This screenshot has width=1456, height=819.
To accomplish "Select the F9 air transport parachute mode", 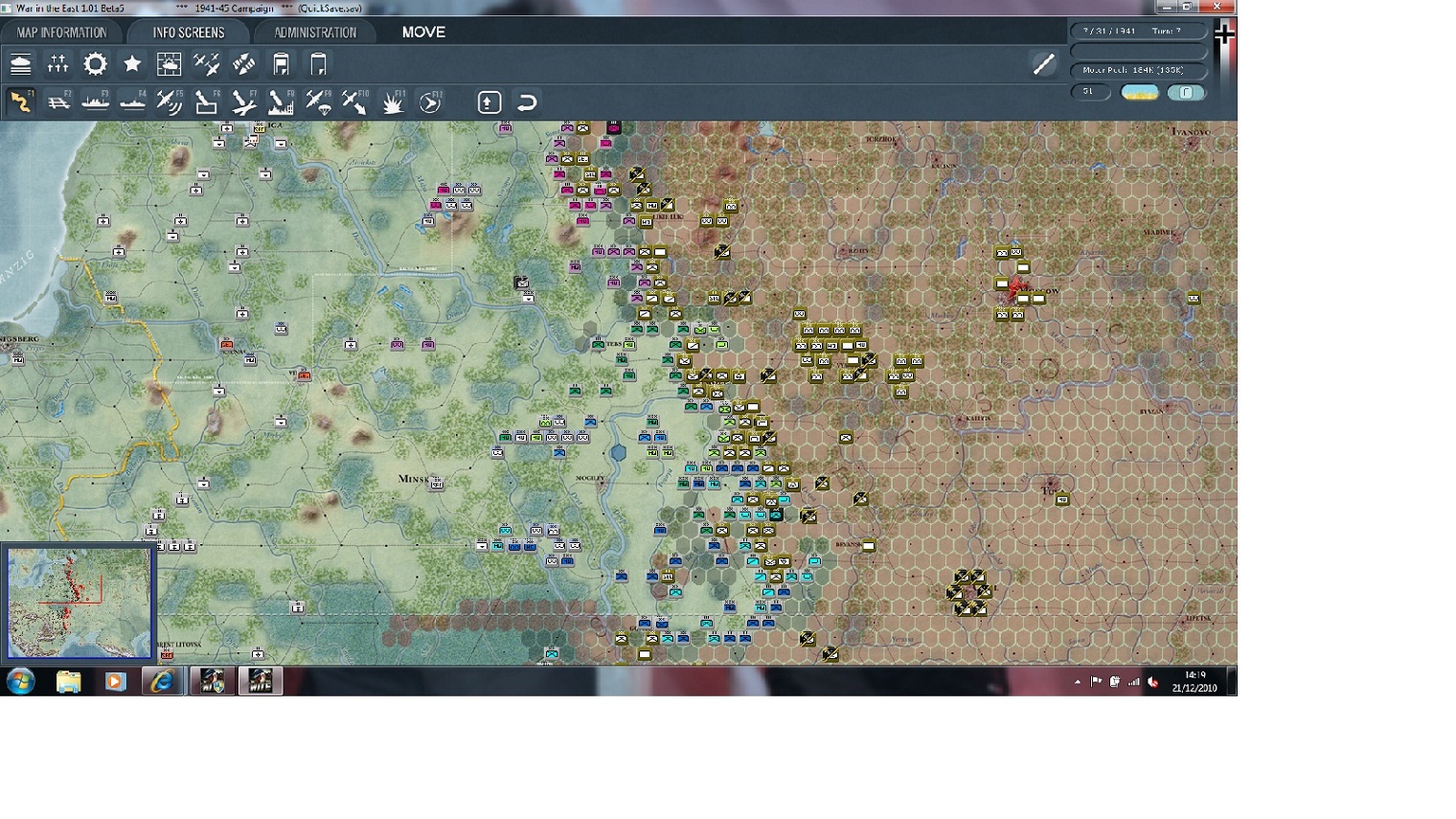I will pos(318,102).
